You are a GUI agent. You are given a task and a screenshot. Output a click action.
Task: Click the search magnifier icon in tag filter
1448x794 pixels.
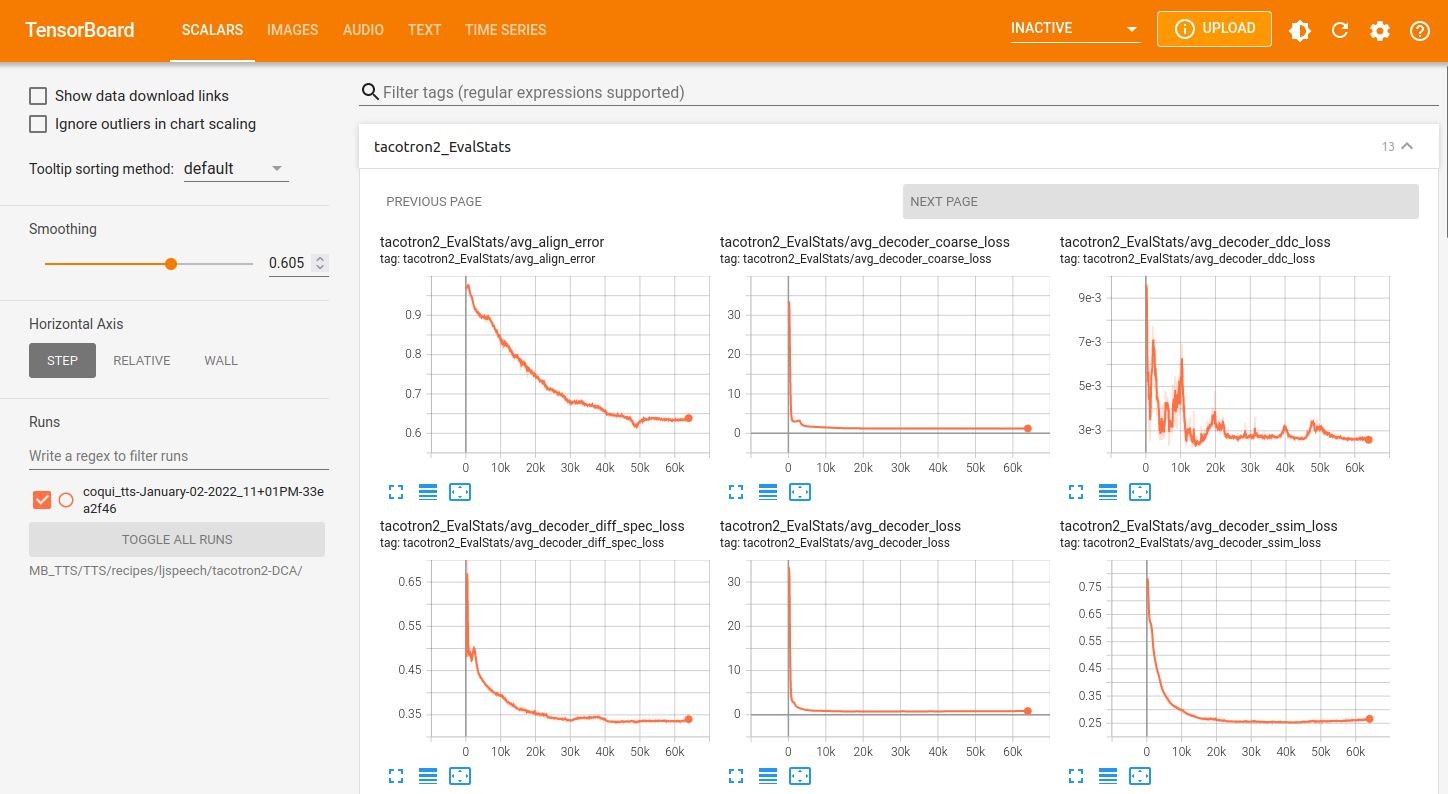pyautogui.click(x=370, y=92)
